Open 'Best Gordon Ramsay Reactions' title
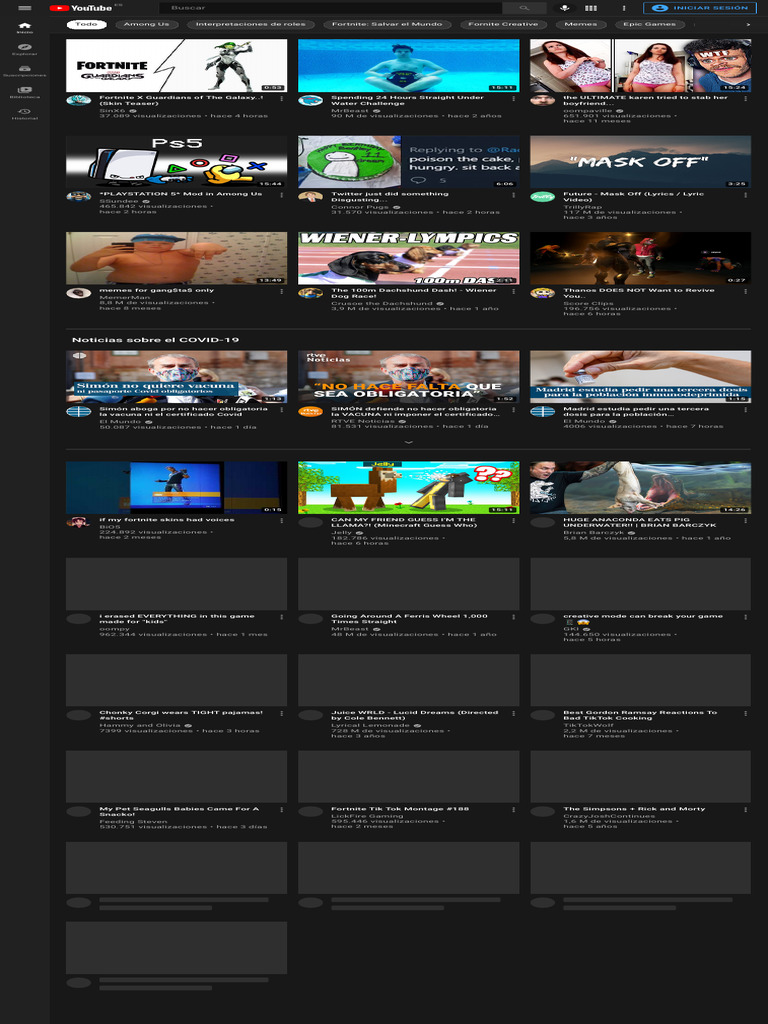The width and height of the screenshot is (768, 1024). click(x=640, y=714)
